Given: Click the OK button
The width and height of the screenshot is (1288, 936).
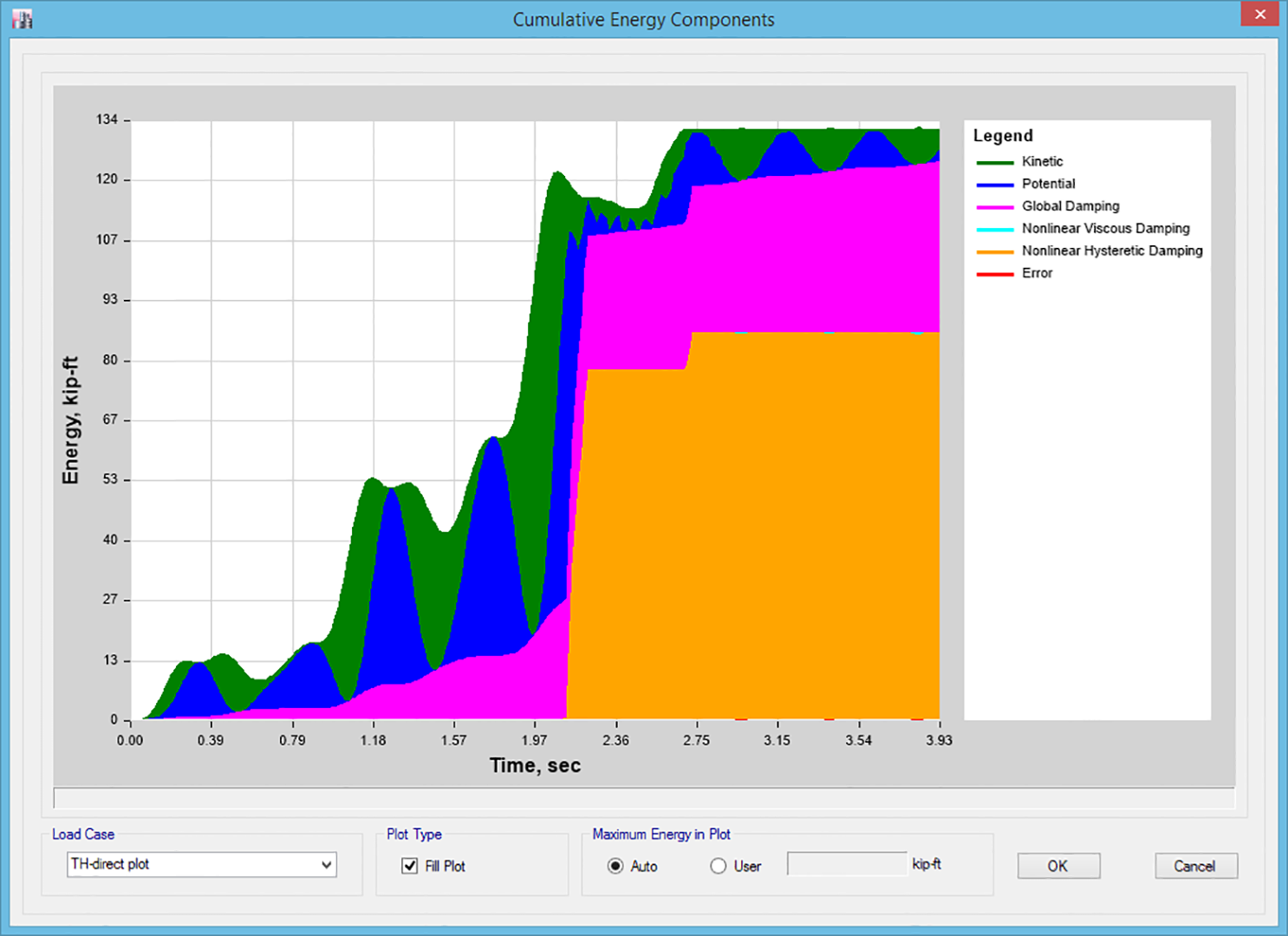Looking at the screenshot, I should (1058, 866).
